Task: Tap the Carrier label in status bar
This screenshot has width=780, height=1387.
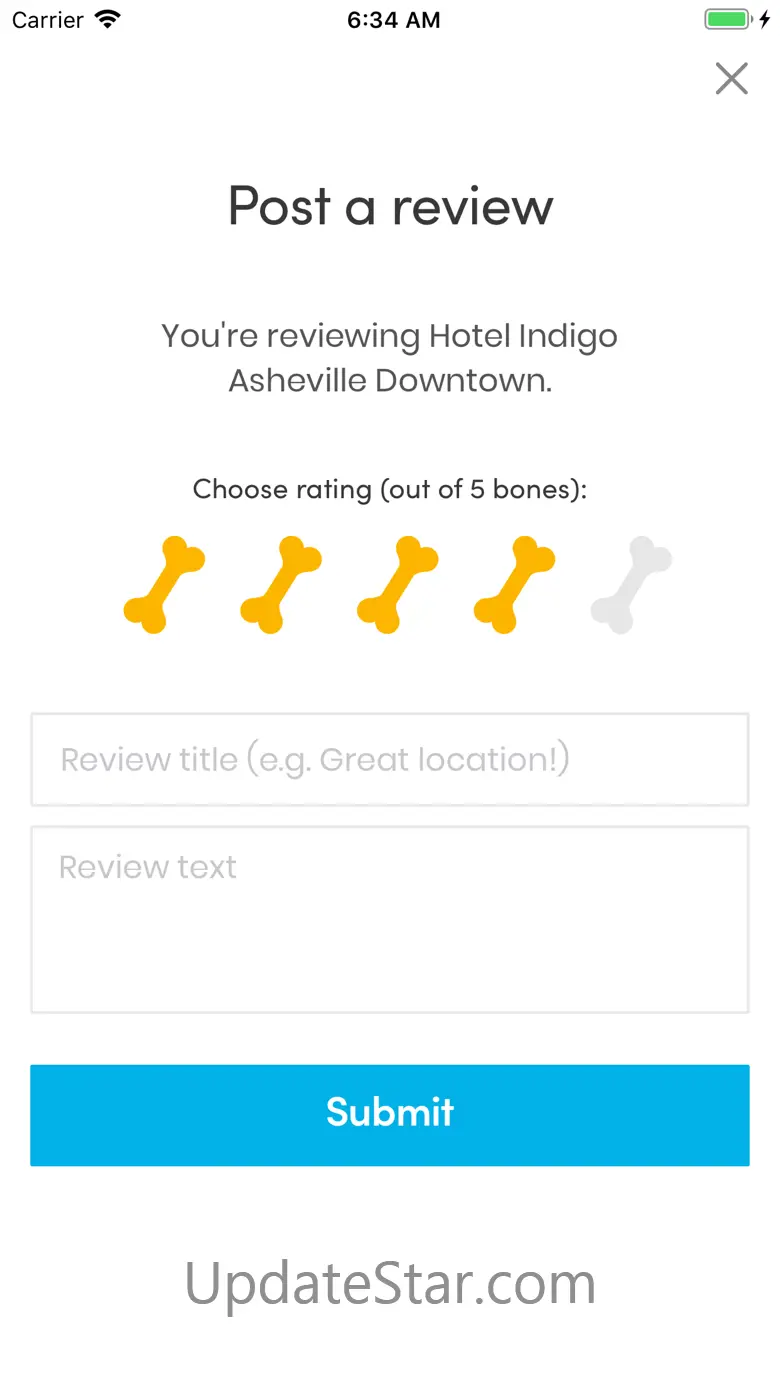Action: pos(47,20)
